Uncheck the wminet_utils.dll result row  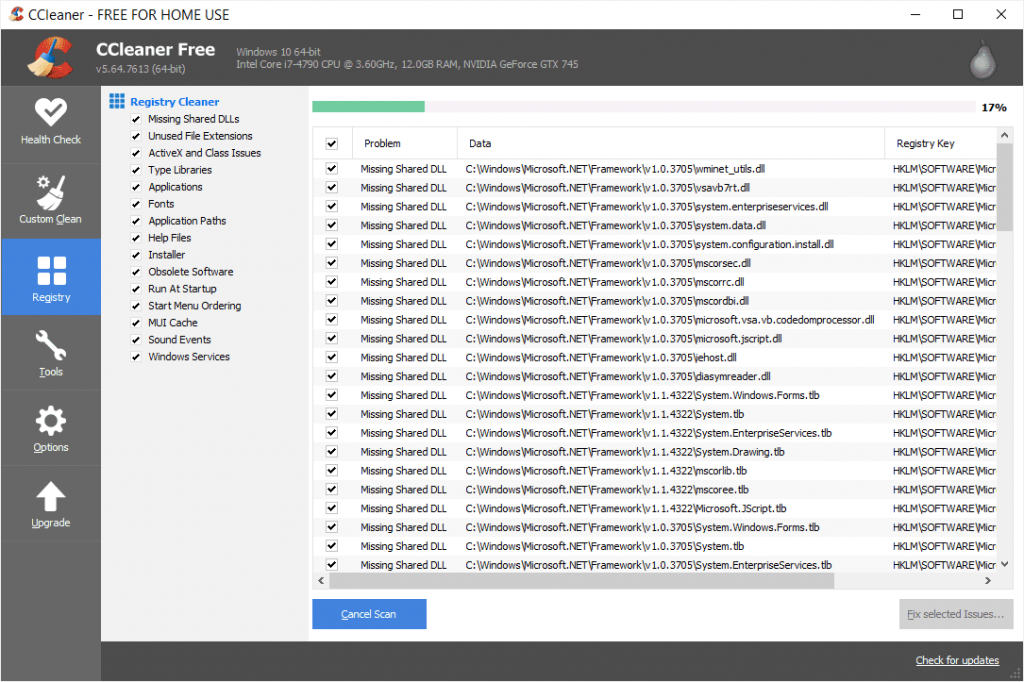[330, 168]
